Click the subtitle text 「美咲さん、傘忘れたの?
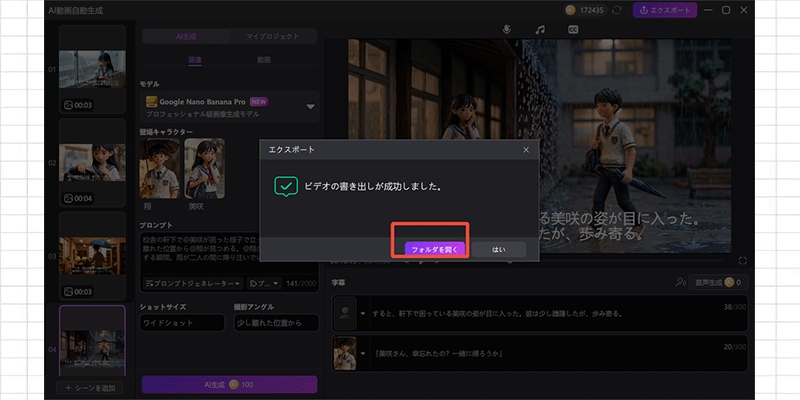Viewport: 800px width, 400px height. tap(438, 354)
